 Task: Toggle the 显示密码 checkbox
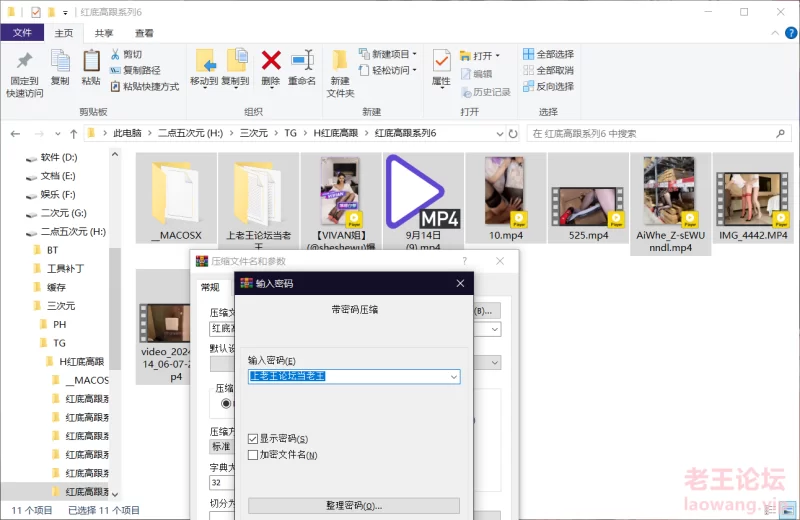click(253, 438)
